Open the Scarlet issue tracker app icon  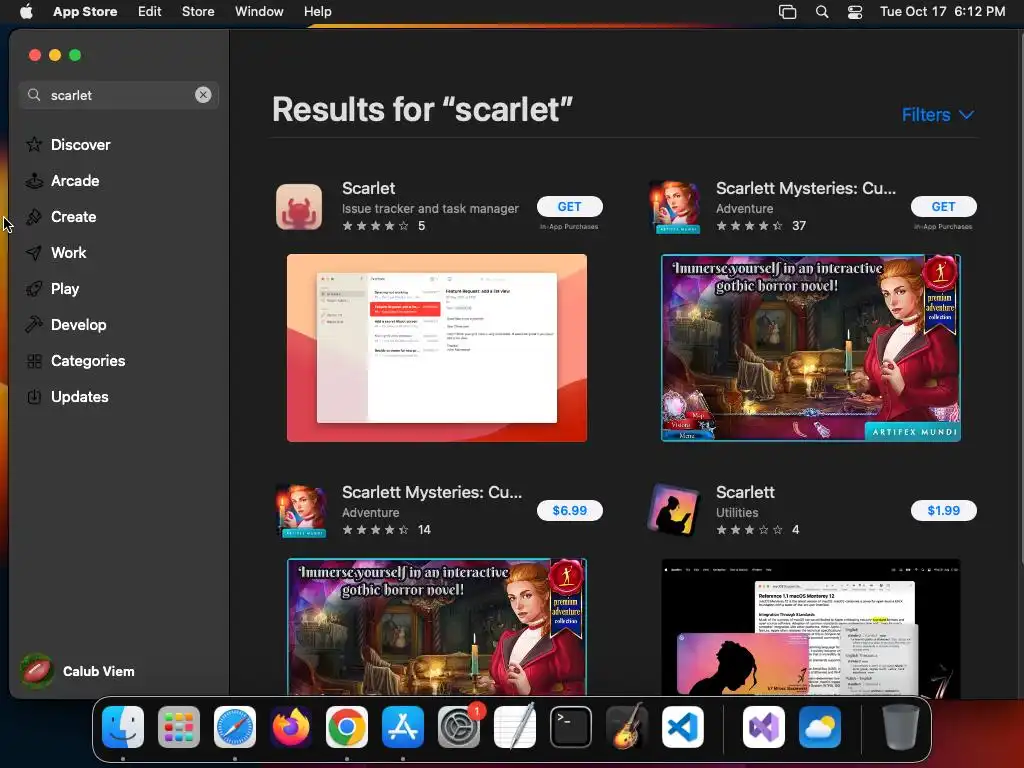tap(299, 206)
